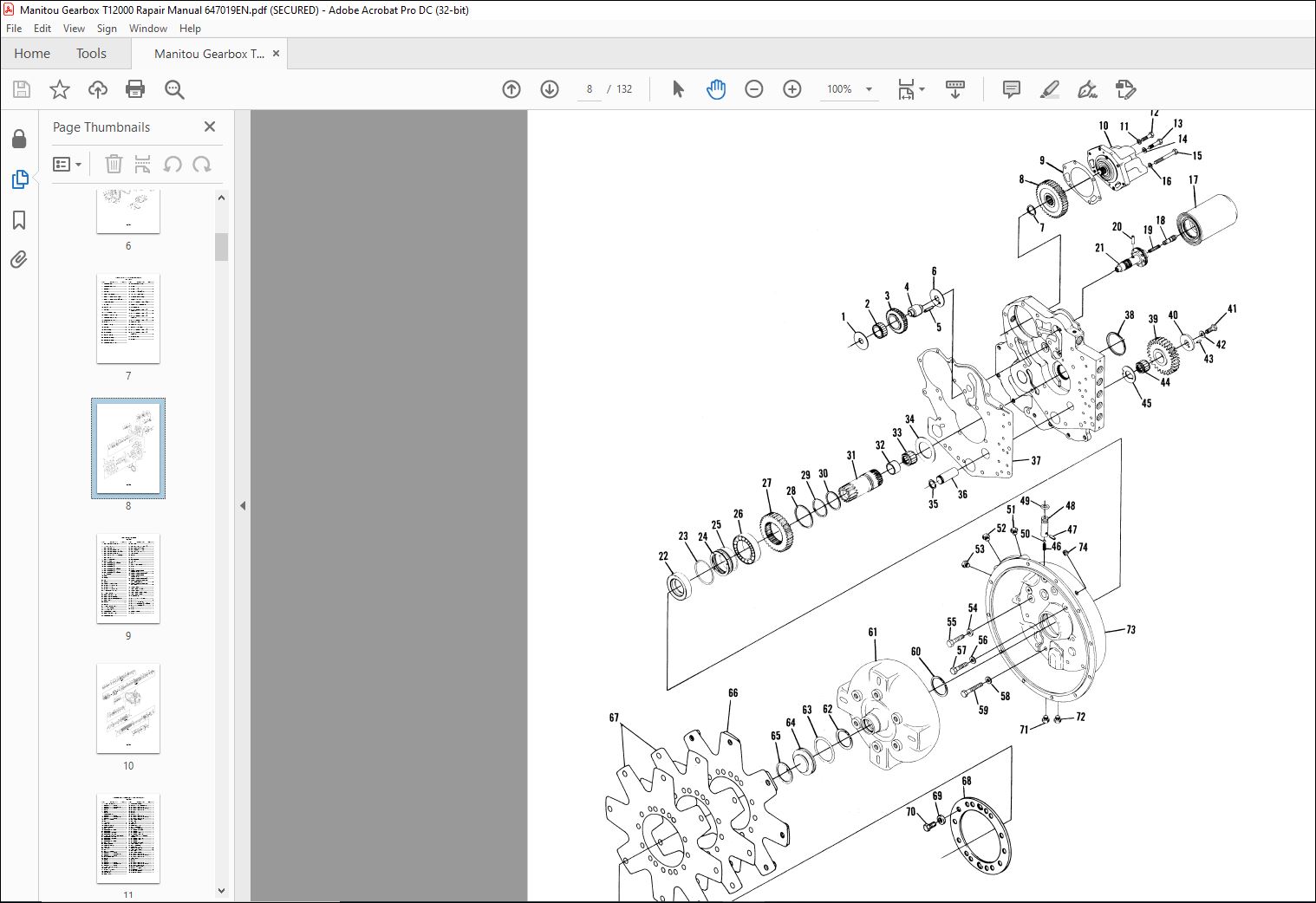This screenshot has height=903, width=1316.
Task: Open the Sign document tool
Action: pyautogui.click(x=1087, y=89)
